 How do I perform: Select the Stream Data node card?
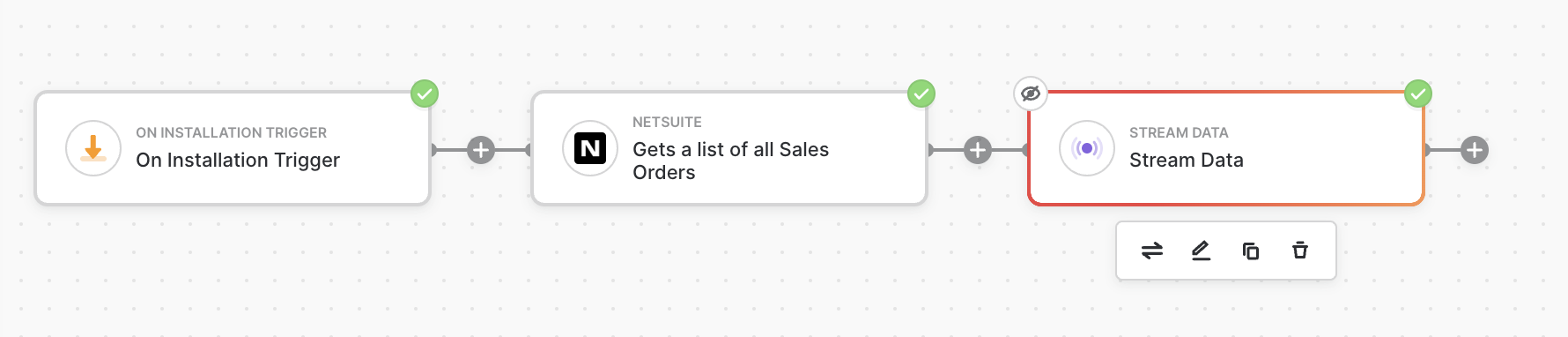coord(1226,148)
